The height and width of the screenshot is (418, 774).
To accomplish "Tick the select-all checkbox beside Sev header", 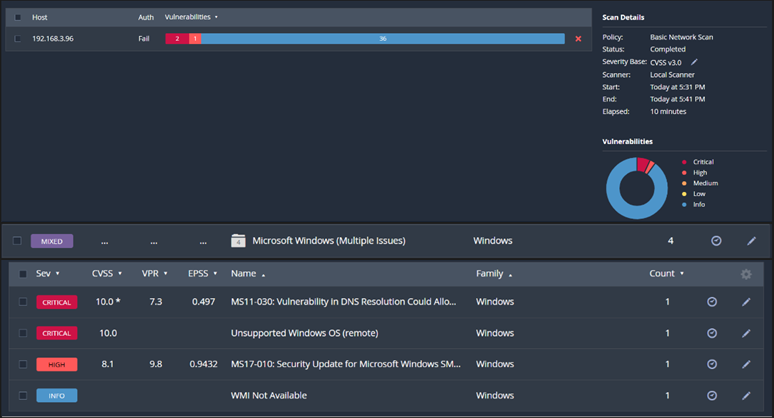I will pyautogui.click(x=23, y=273).
